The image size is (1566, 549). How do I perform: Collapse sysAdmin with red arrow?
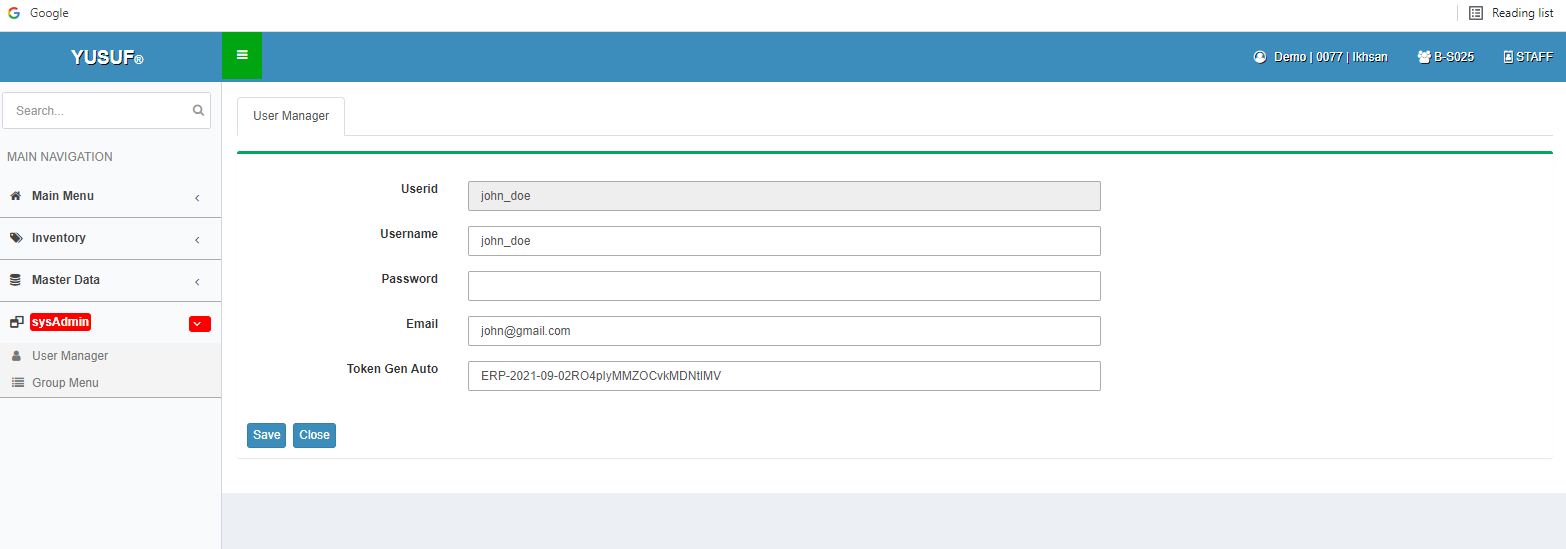pos(200,323)
